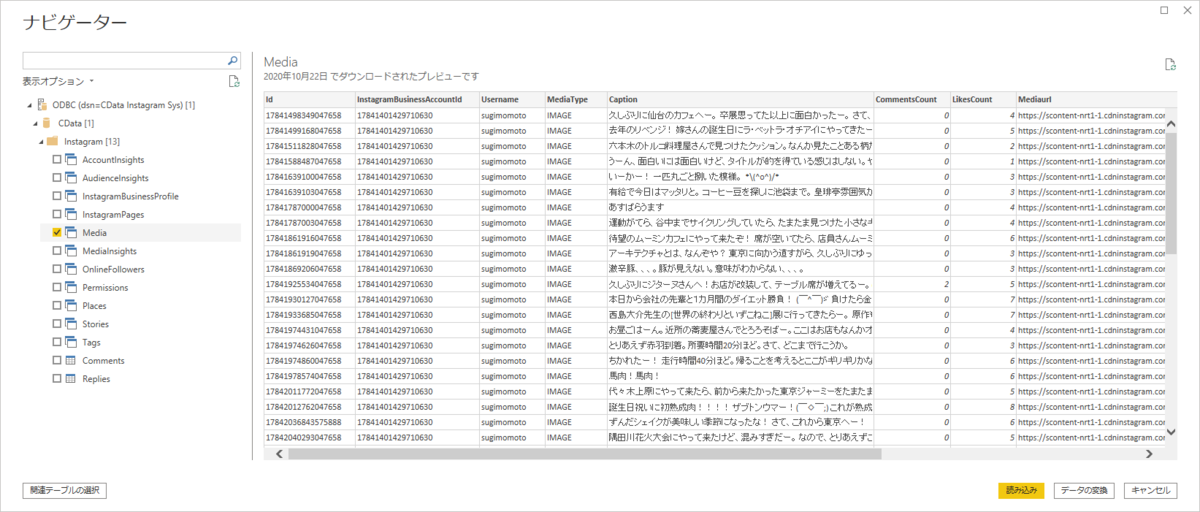The width and height of the screenshot is (1200, 512).
Task: Click the refresh icon beside 表示オプション
Action: [x=234, y=81]
